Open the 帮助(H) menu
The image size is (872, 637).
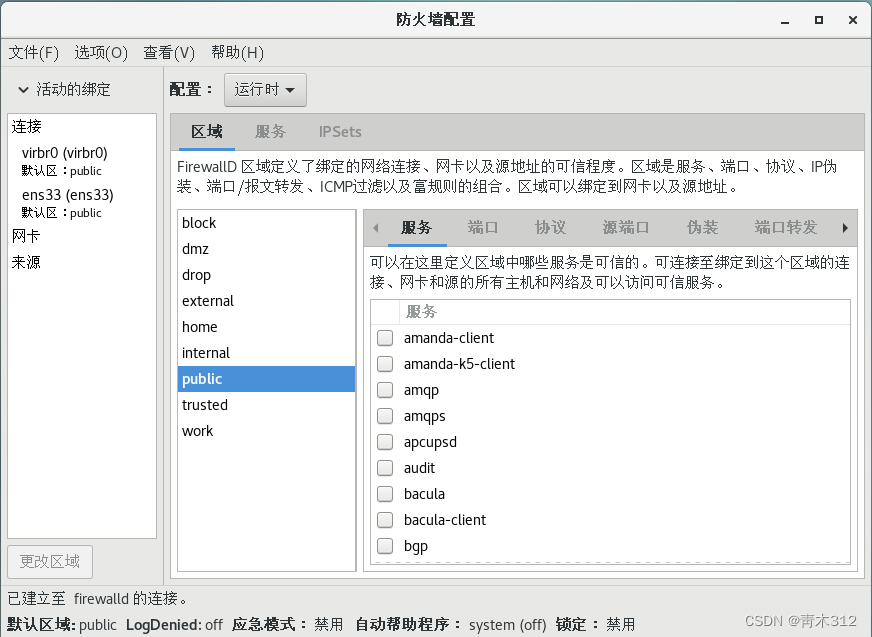(237, 53)
